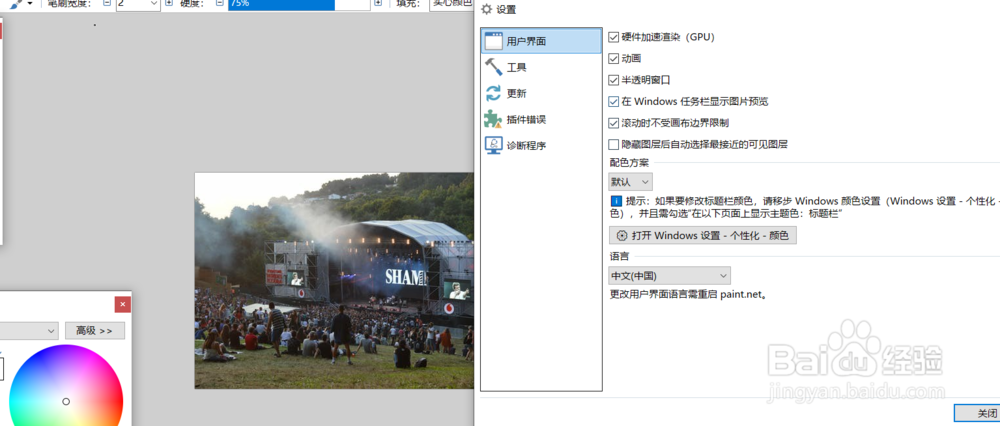Toggle the 动画 animation checkbox

pyautogui.click(x=614, y=59)
